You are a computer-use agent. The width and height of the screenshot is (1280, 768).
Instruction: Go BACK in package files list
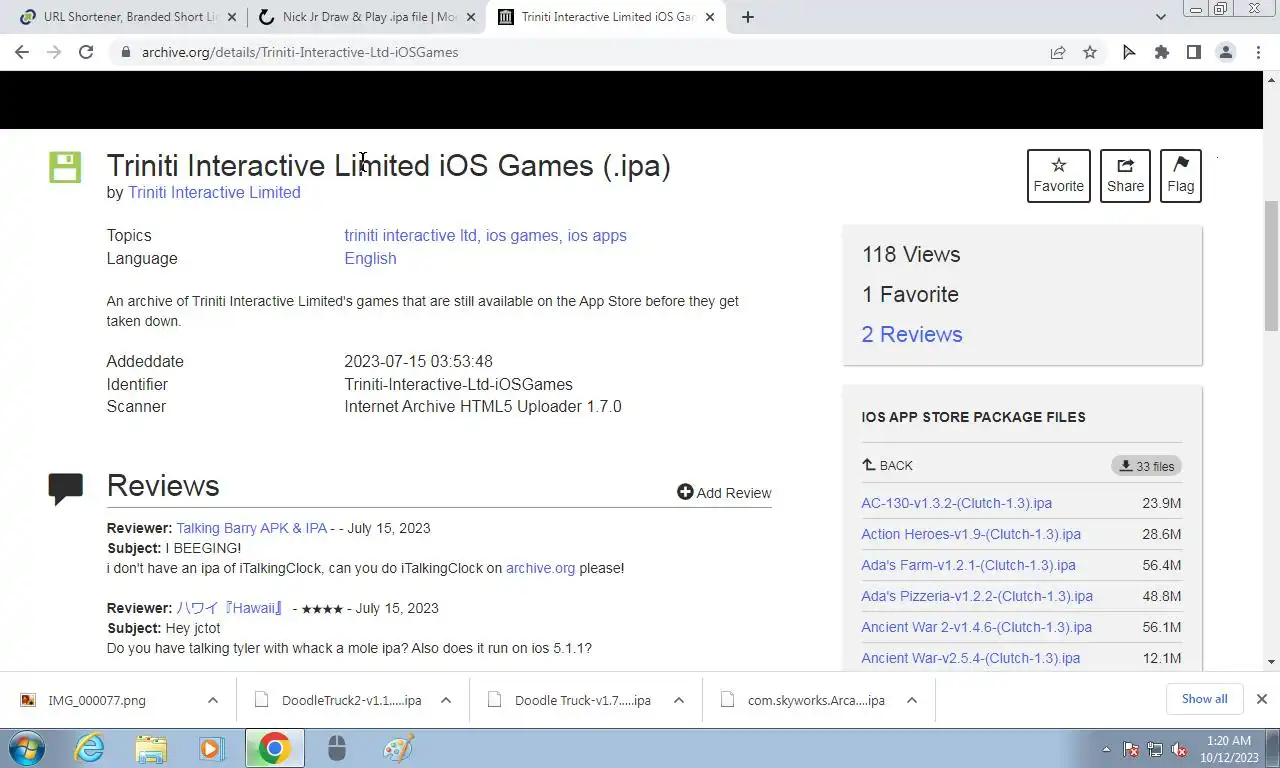pos(887,466)
